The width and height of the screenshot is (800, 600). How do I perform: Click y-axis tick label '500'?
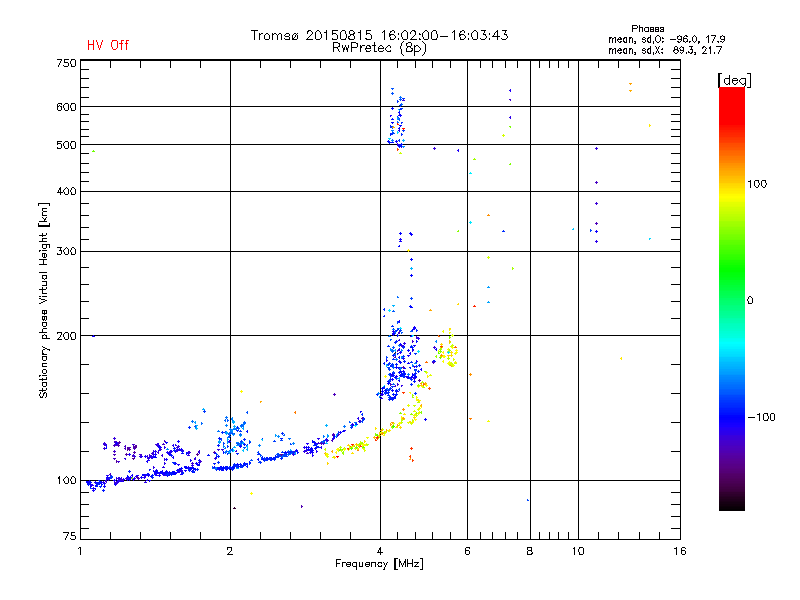tap(66, 145)
